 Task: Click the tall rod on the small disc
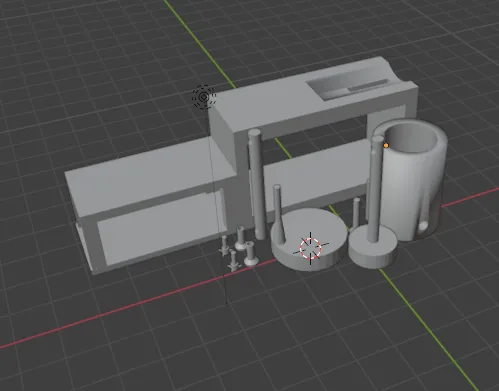pos(376,187)
